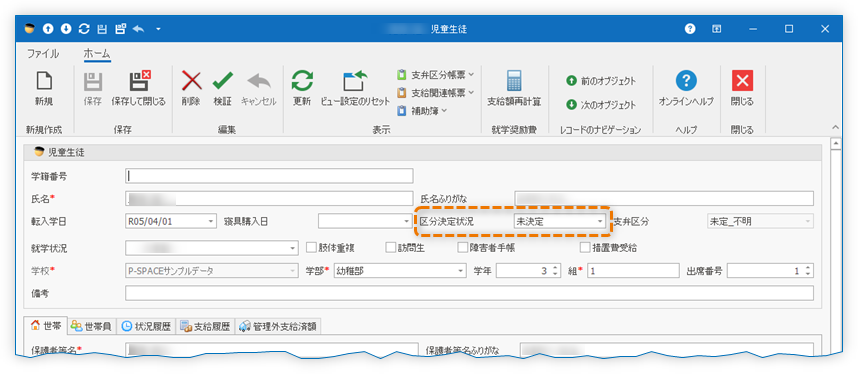Click the 氏名 input field
Viewport: 858px width, 374px height.
[x=269, y=198]
